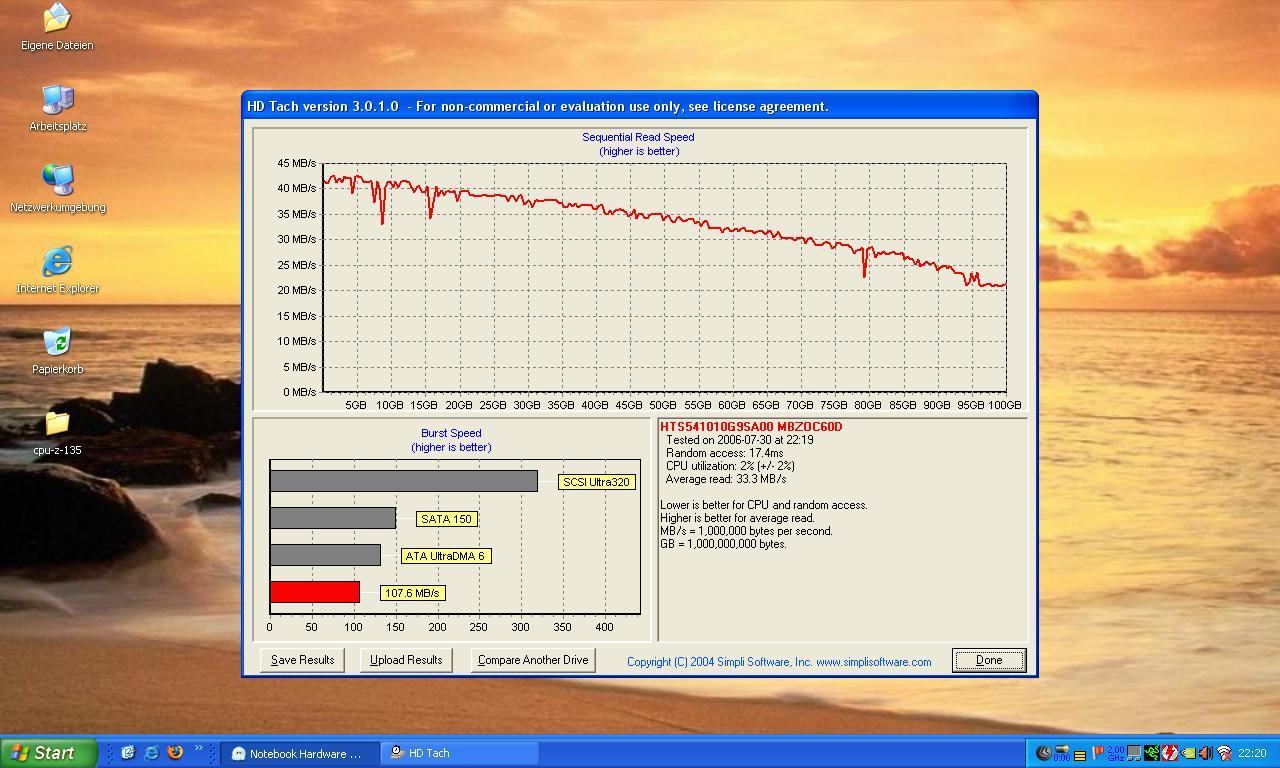Open the Eigene Dateien desktop icon
This screenshot has width=1280, height=768.
57,27
